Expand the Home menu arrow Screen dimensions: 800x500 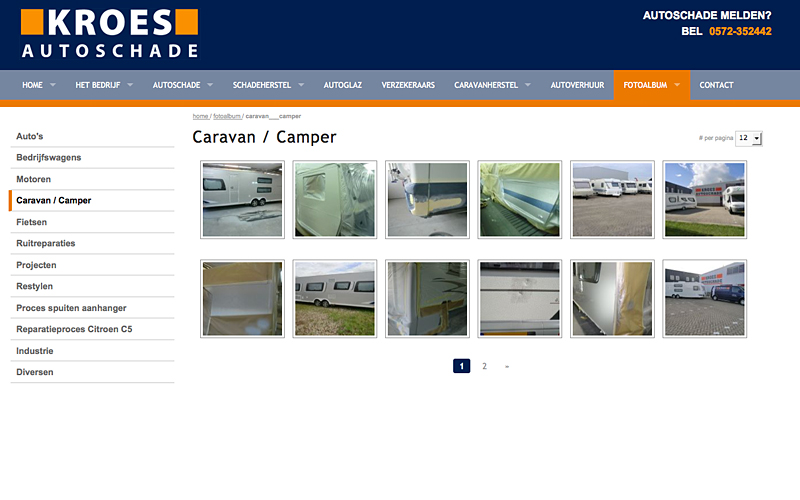(53, 85)
